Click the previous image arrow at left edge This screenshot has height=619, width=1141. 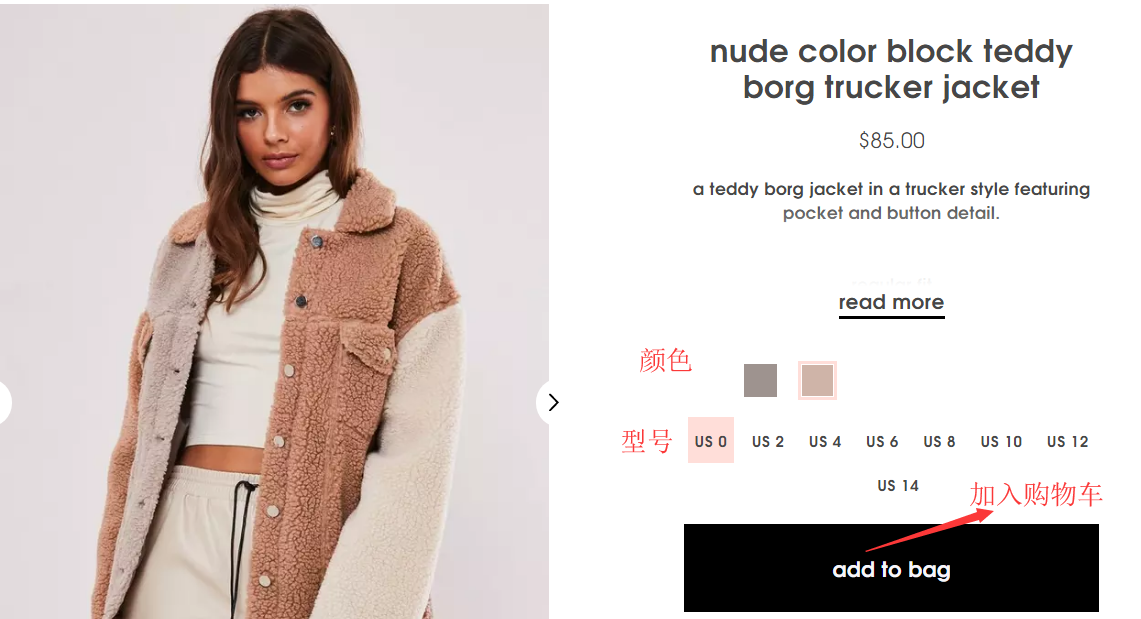4,402
